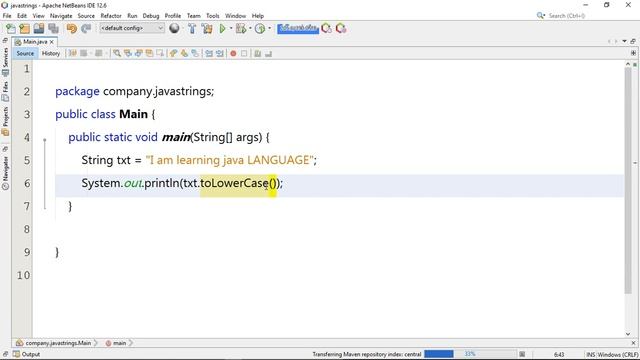Open the default config dropdown

132,28
